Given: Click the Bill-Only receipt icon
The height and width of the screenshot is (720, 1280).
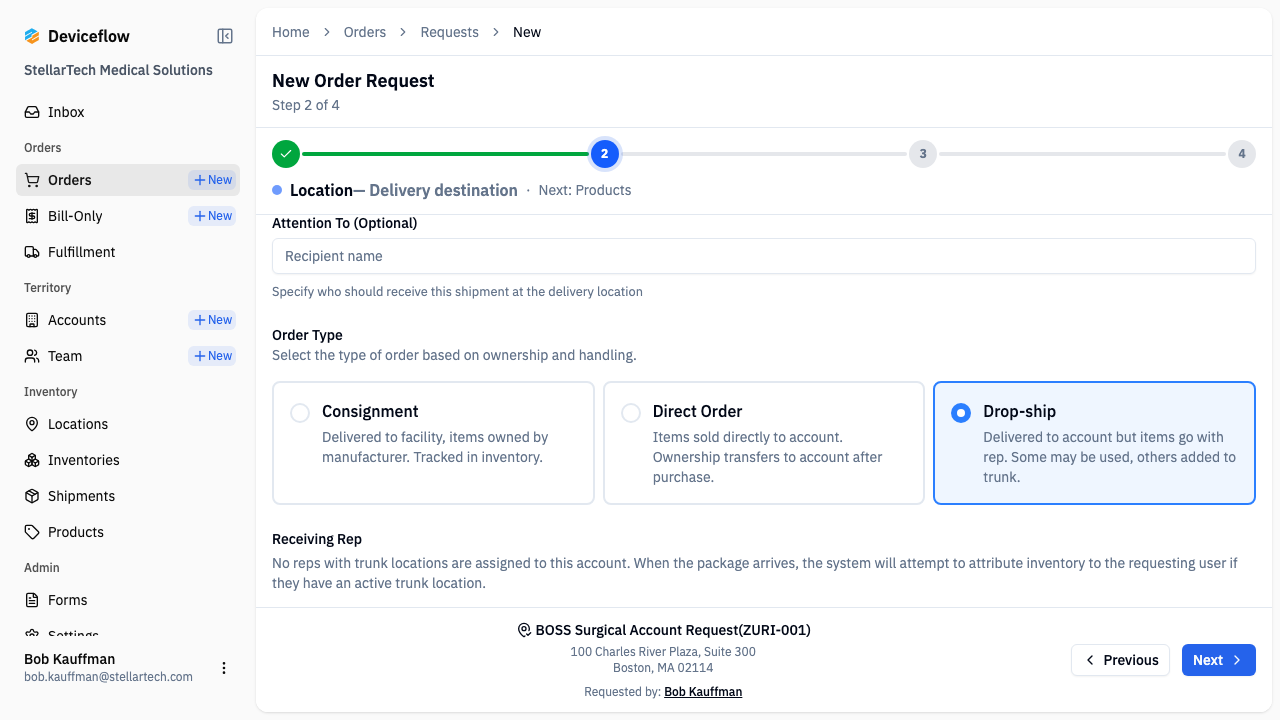Looking at the screenshot, I should (x=32, y=216).
